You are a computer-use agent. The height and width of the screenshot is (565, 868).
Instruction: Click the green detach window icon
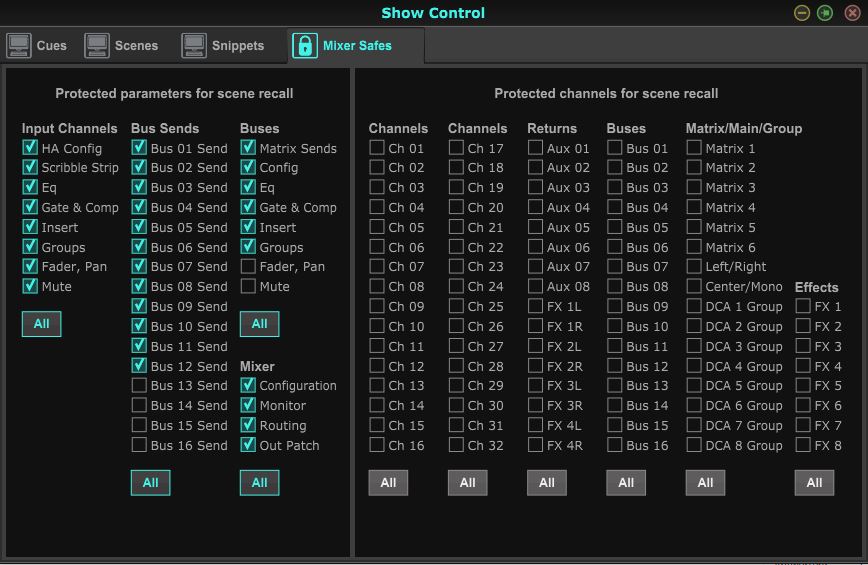point(825,13)
